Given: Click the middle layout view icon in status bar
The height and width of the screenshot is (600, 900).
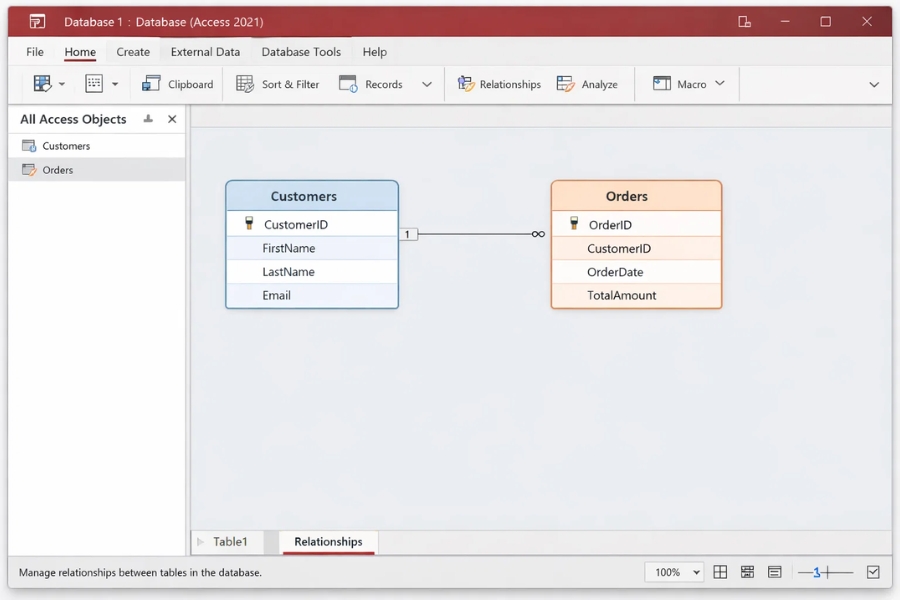Looking at the screenshot, I should pyautogui.click(x=747, y=572).
